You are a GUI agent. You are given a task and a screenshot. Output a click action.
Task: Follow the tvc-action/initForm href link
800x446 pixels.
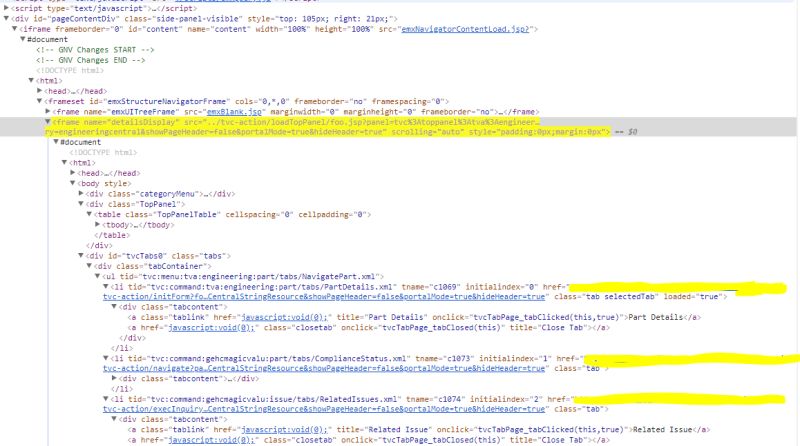pos(324,296)
